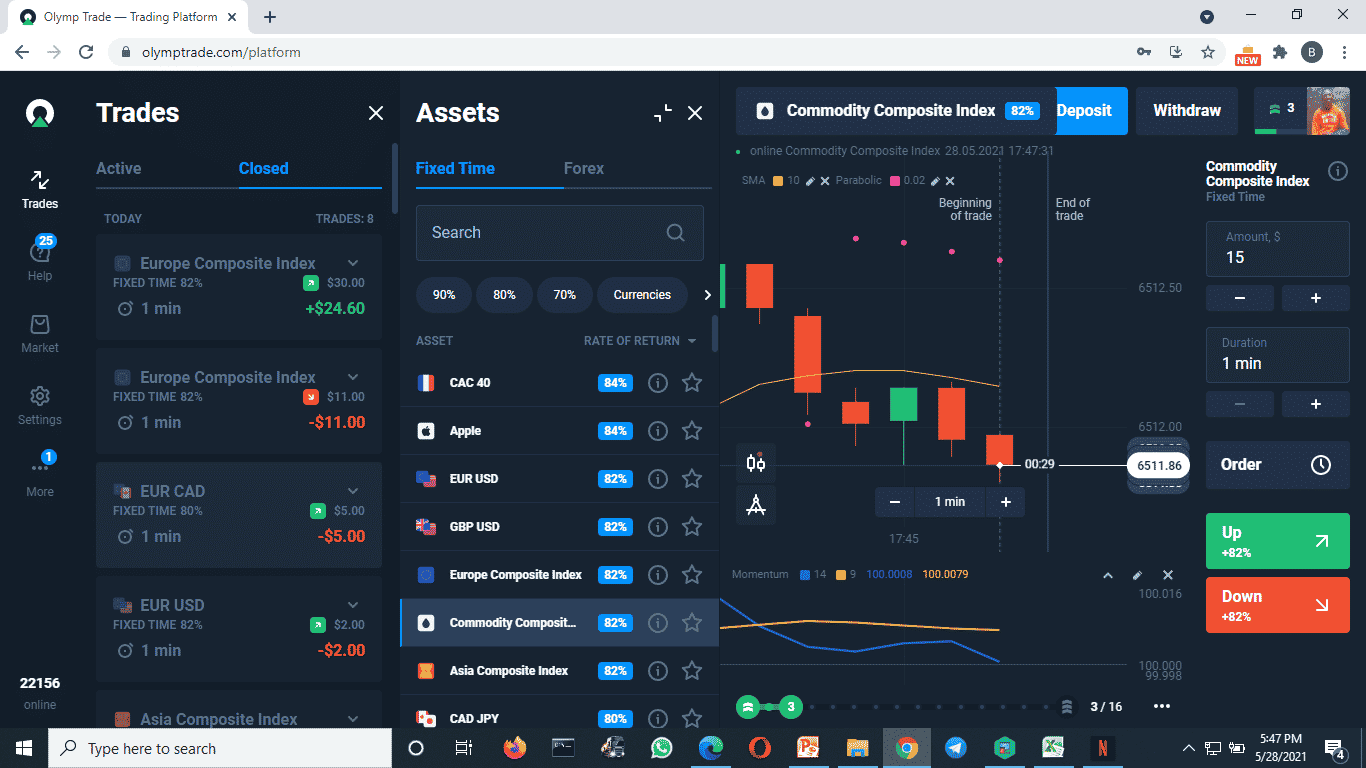Image resolution: width=1366 pixels, height=768 pixels.
Task: Expand the EUR USD closed trade
Action: pos(353,605)
